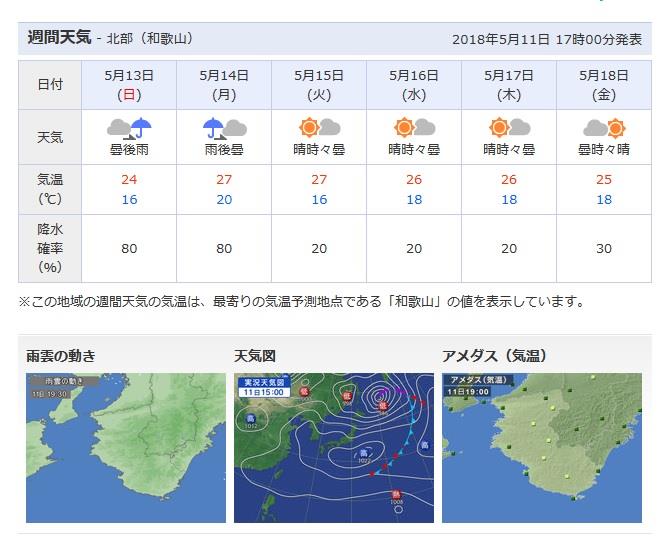Click the high temperature 27 for May 15
663x541 pixels.
319,179
